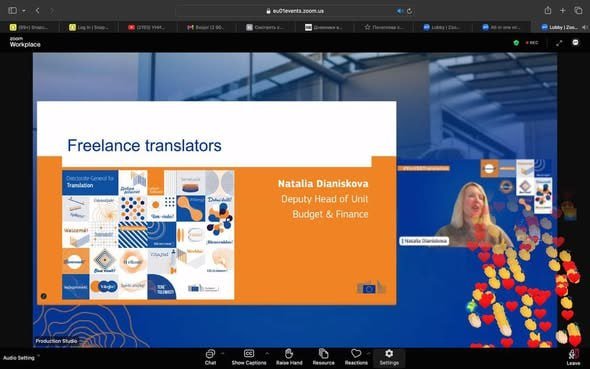
Task: Toggle the Safari sidebar
Action: pos(12,11)
